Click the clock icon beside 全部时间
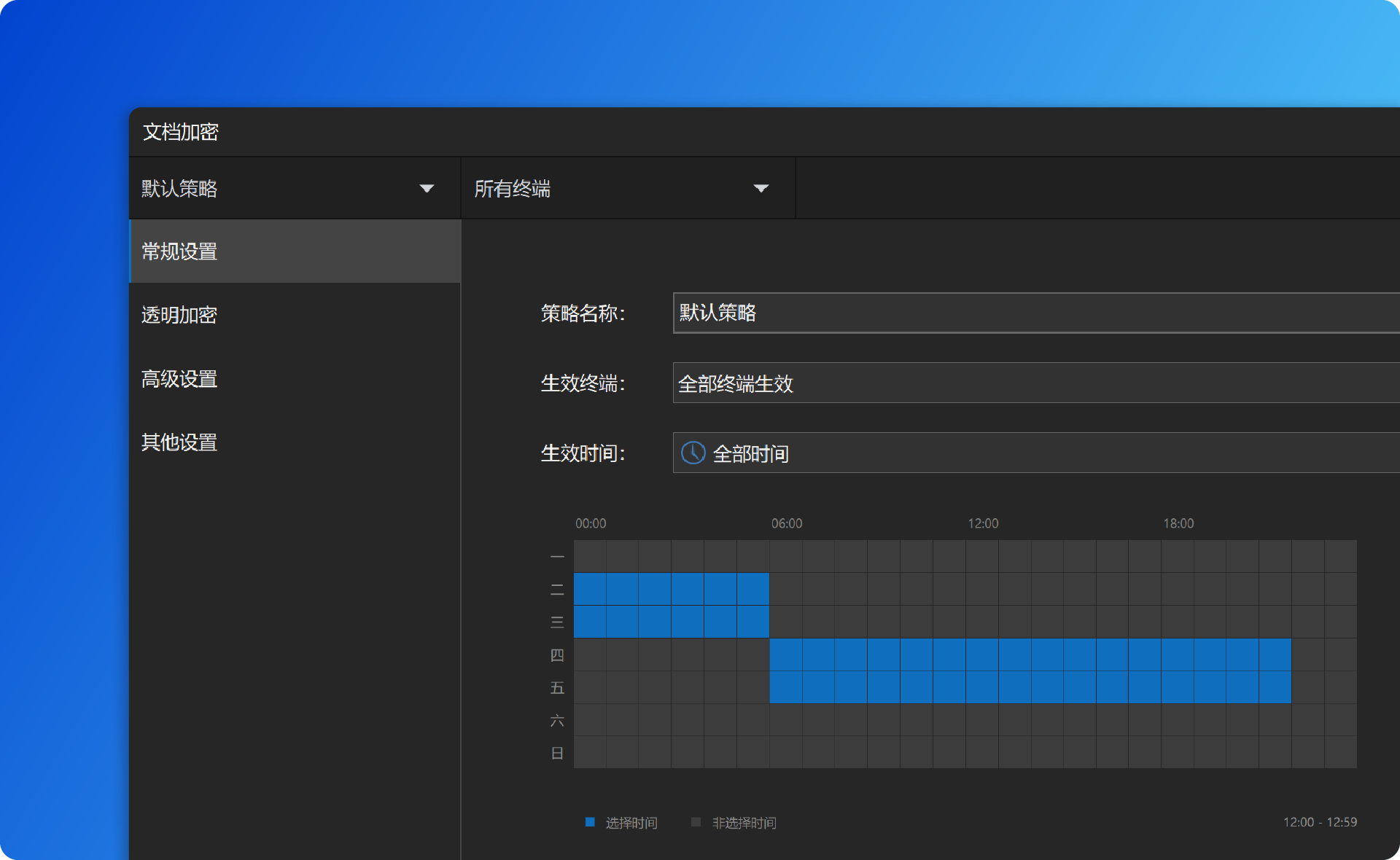The height and width of the screenshot is (860, 1400). click(x=693, y=453)
